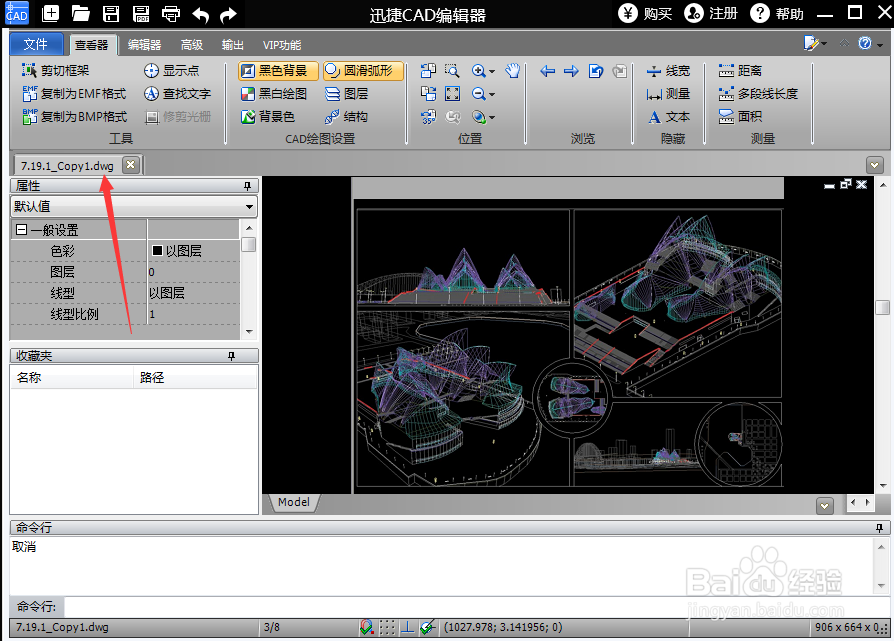Click the 名称 column header
The width and height of the screenshot is (894, 641).
[x=72, y=378]
